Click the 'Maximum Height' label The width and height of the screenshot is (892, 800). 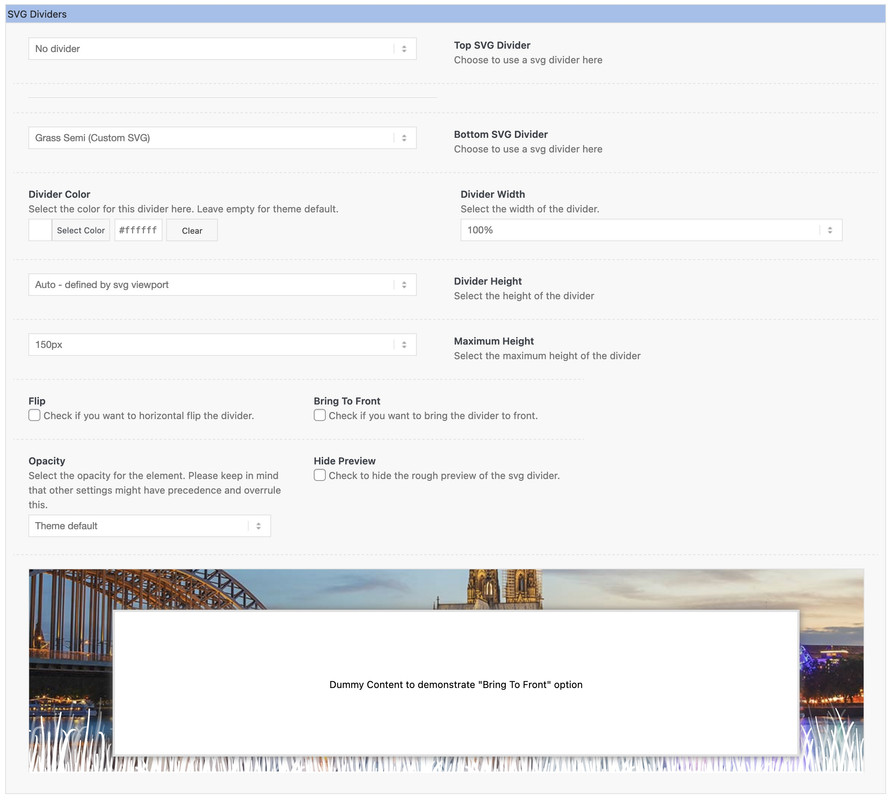[494, 341]
